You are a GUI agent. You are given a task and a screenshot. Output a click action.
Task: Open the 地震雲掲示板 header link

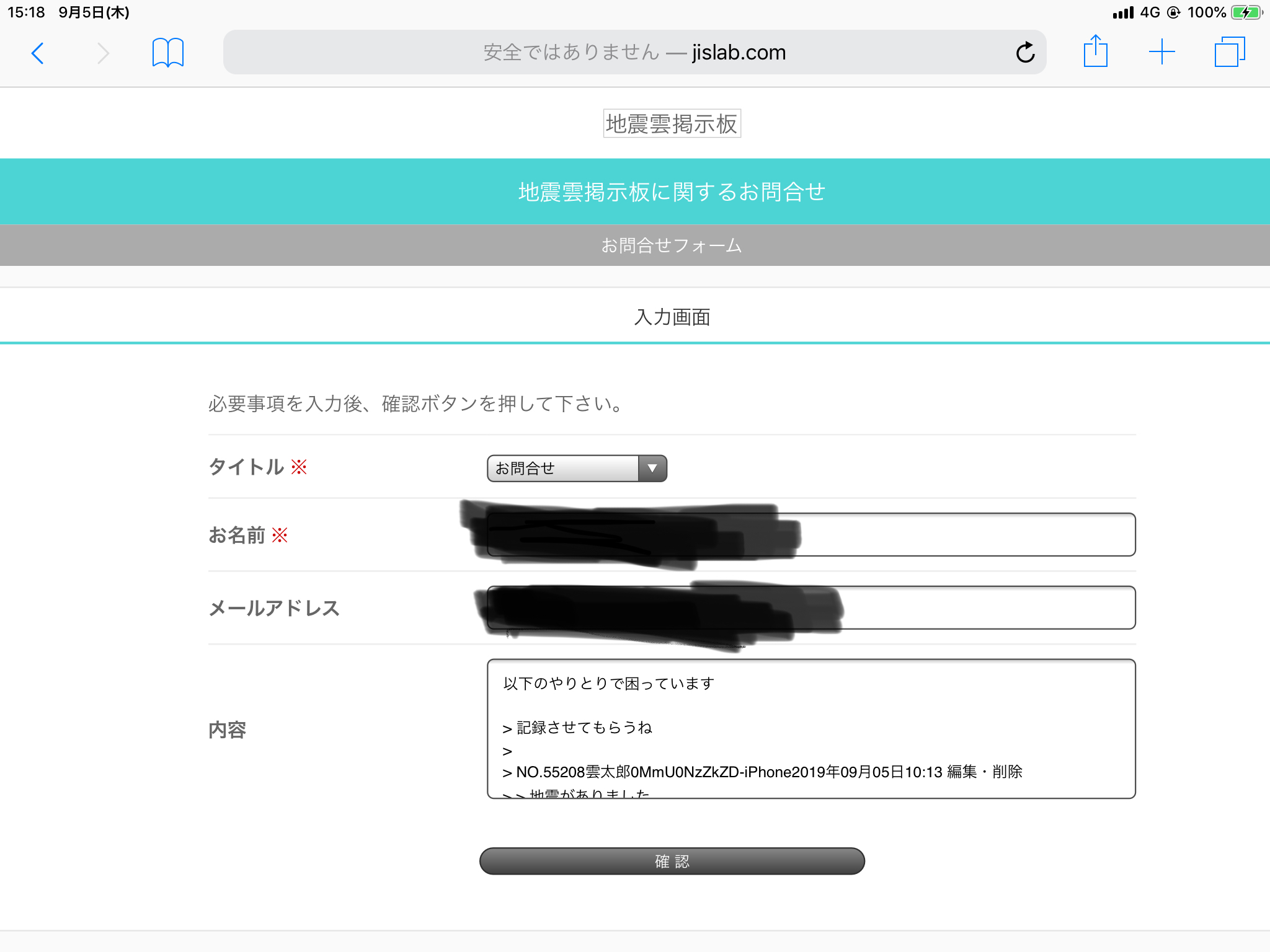click(x=672, y=124)
